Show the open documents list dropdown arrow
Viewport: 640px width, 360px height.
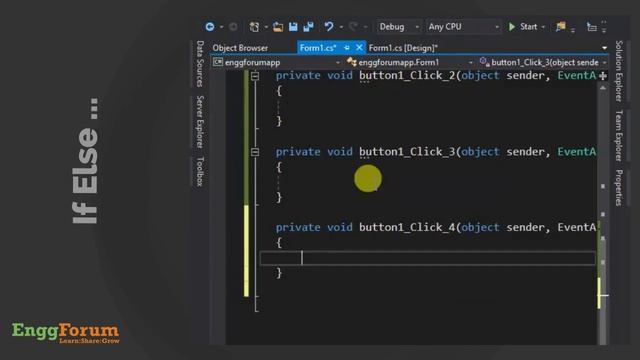604,48
